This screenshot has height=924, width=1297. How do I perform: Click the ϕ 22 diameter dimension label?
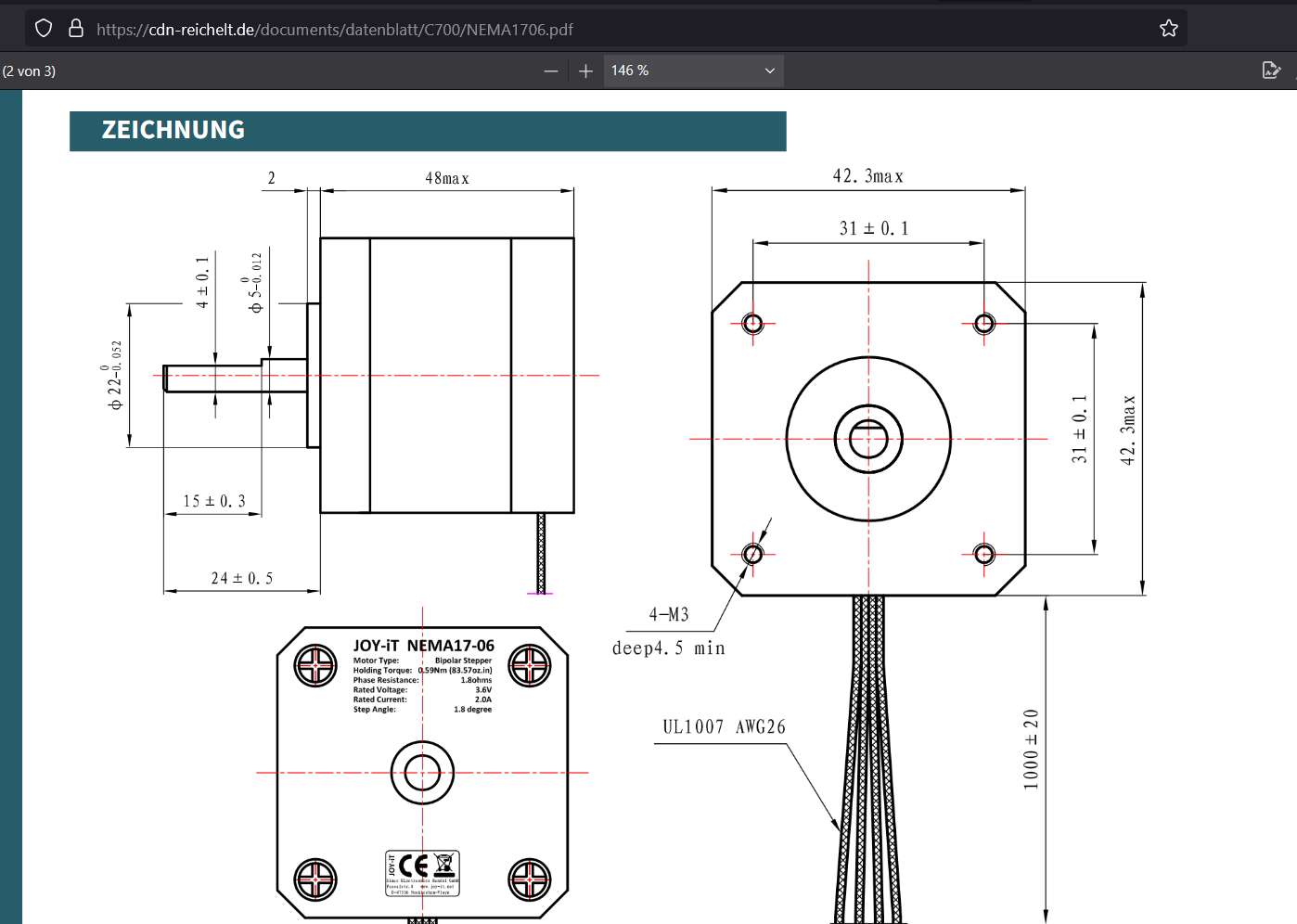coord(111,375)
